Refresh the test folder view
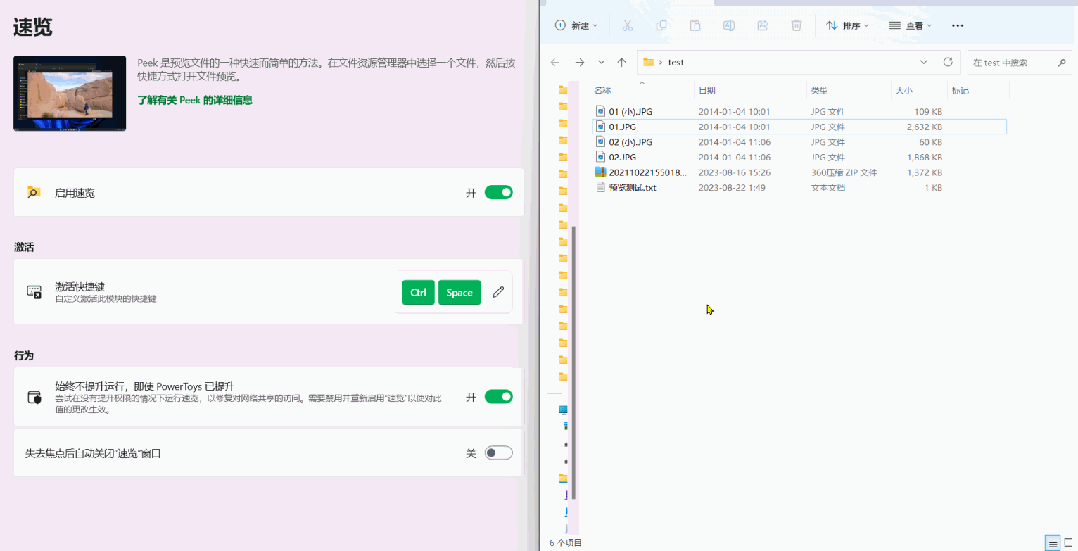Viewport: 1078px width, 551px height. [948, 62]
